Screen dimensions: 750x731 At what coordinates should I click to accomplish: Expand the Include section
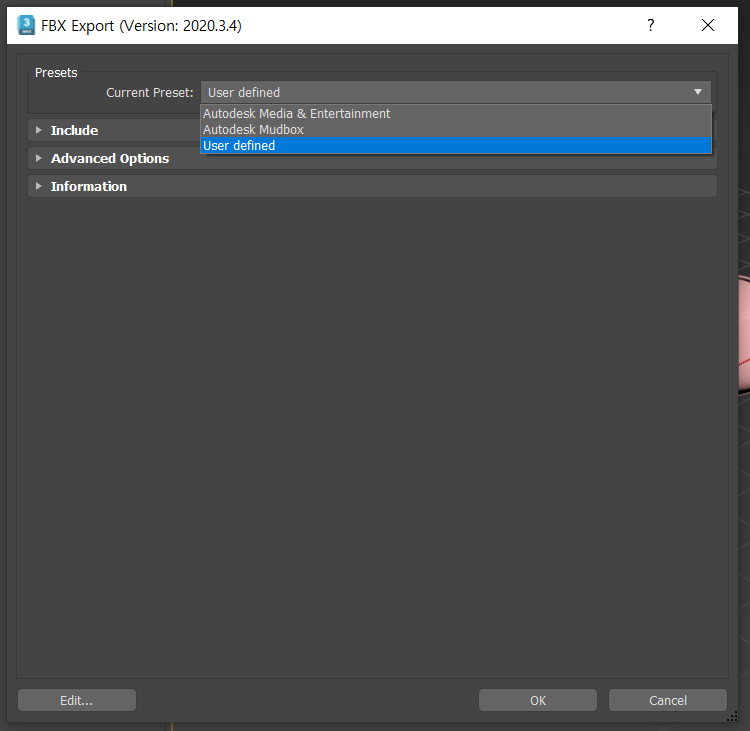point(39,130)
